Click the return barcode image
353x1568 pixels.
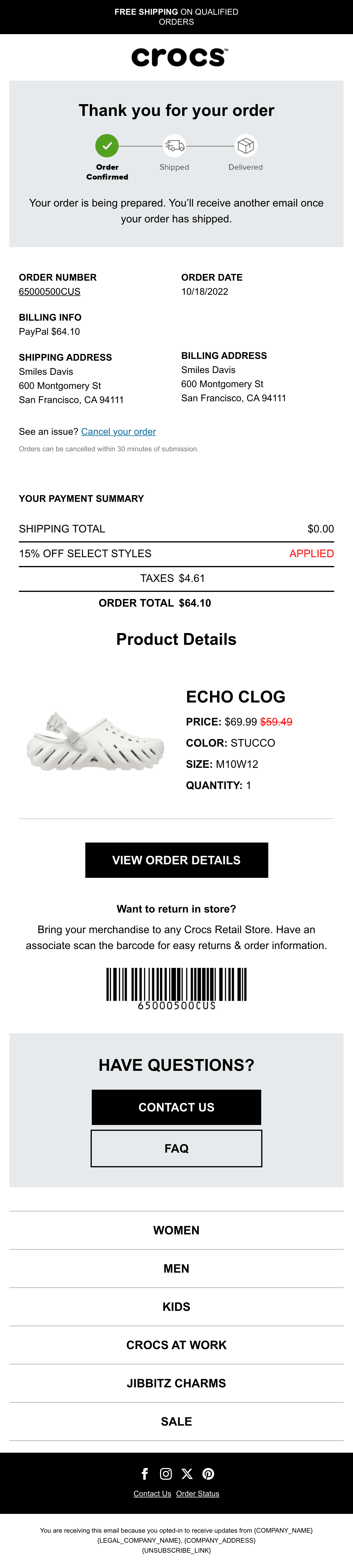[x=176, y=988]
